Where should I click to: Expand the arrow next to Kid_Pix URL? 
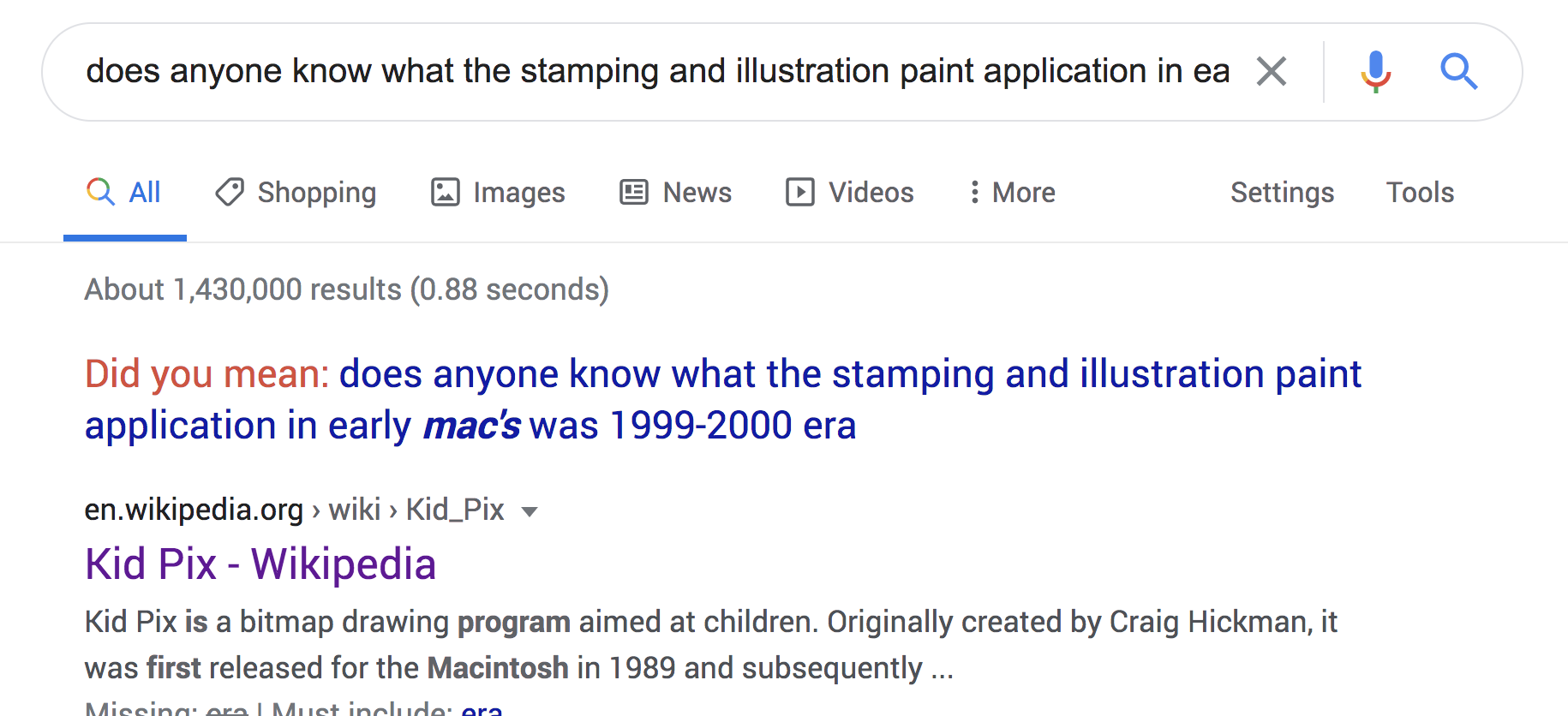coord(530,511)
